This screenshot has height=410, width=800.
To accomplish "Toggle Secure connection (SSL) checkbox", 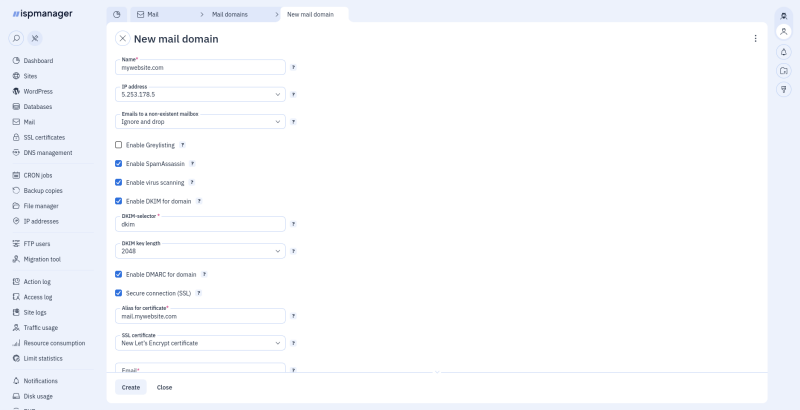I will [118, 293].
